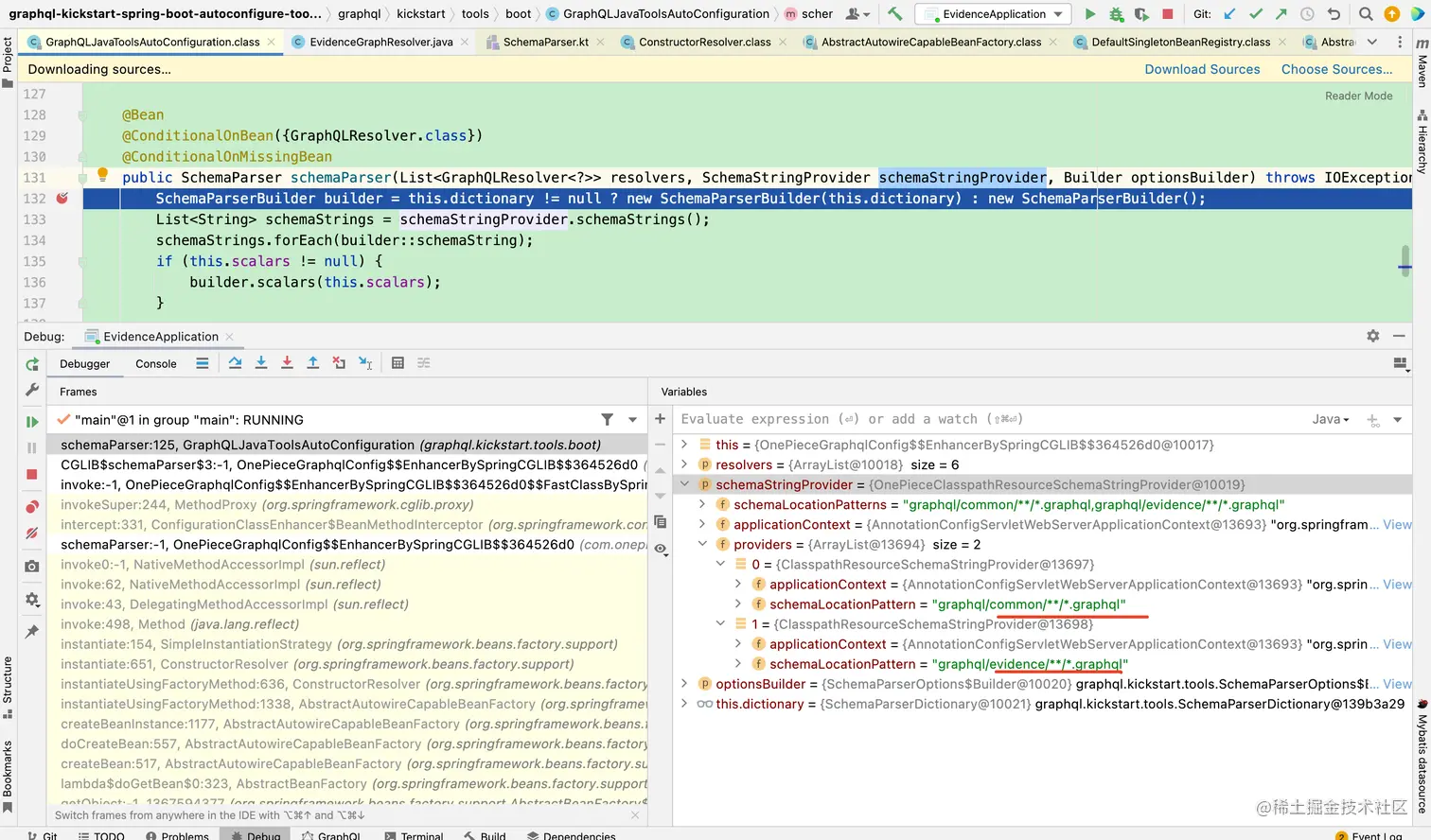Click the Run to Cursor icon

point(365,363)
